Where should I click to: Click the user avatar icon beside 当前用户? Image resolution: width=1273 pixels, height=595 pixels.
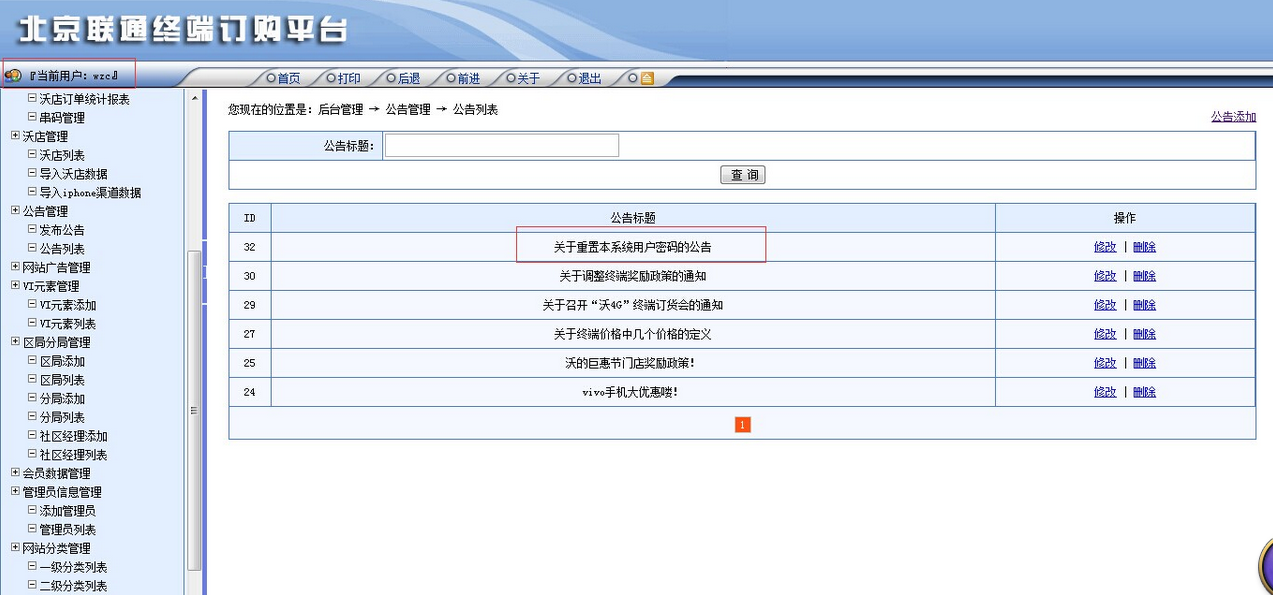tap(13, 75)
